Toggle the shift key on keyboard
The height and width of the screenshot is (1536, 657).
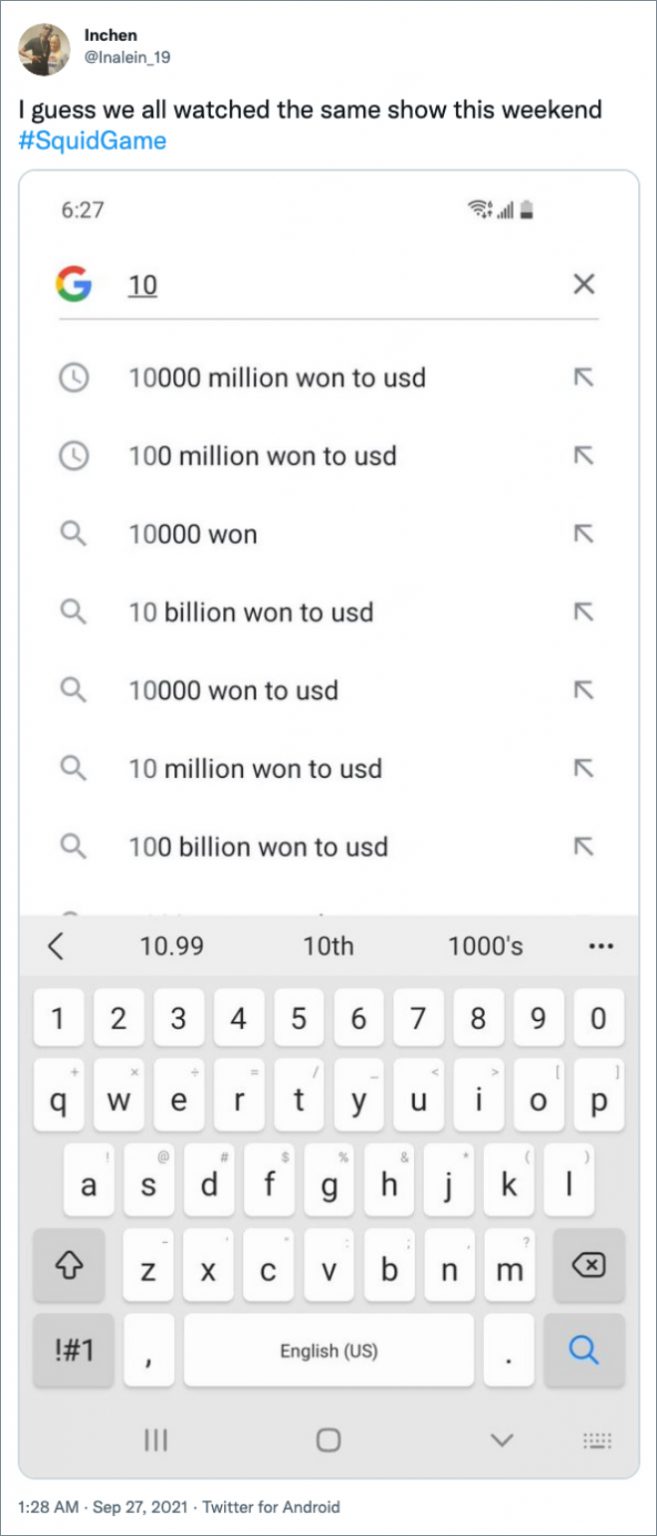(x=68, y=1266)
